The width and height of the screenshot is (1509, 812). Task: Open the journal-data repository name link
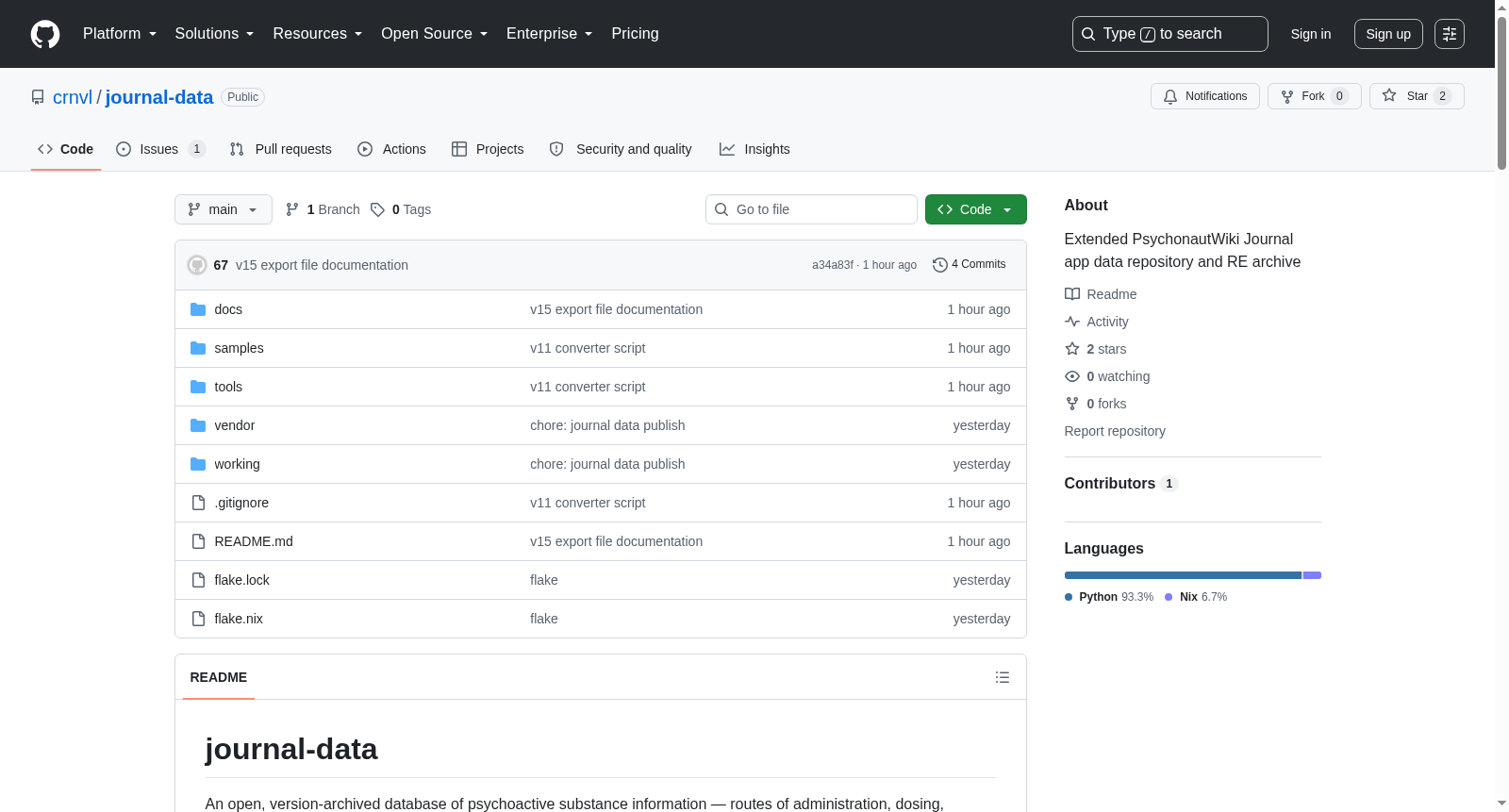[159, 97]
